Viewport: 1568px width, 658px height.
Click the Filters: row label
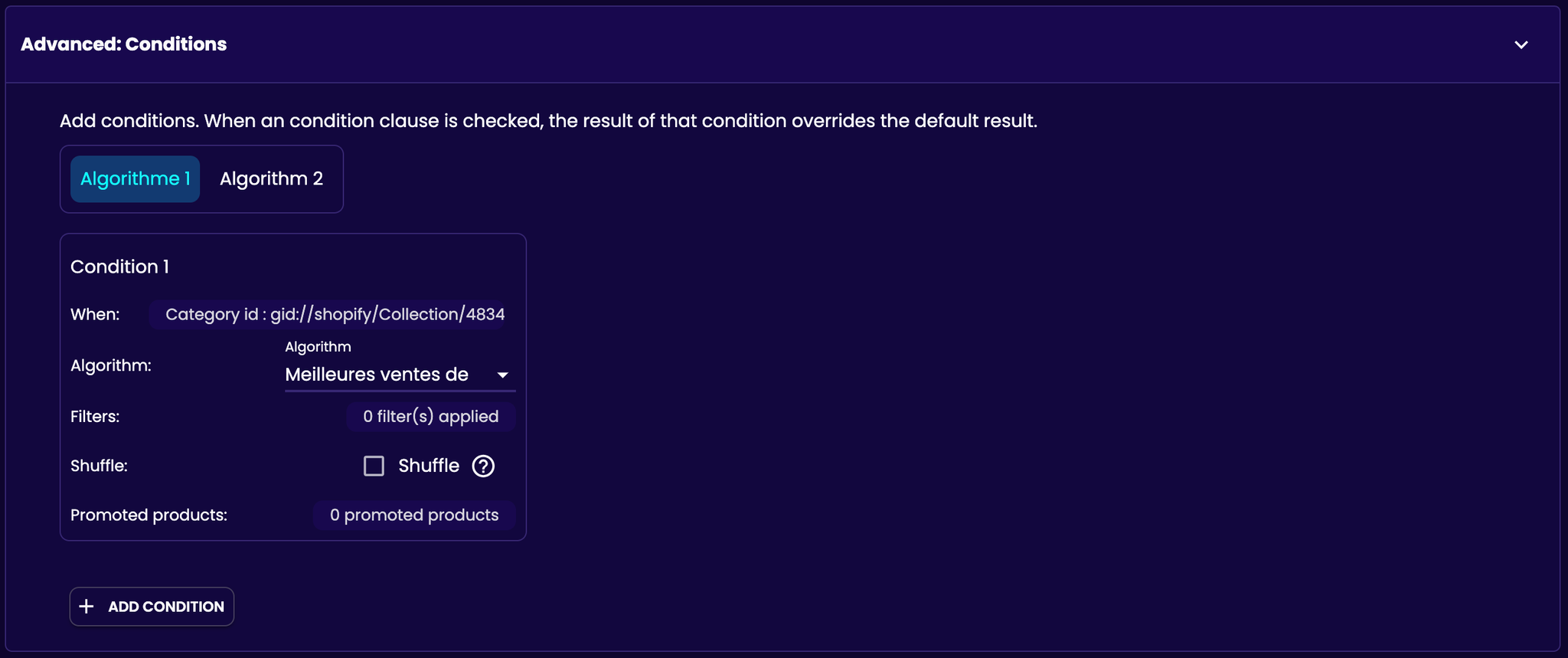point(95,417)
